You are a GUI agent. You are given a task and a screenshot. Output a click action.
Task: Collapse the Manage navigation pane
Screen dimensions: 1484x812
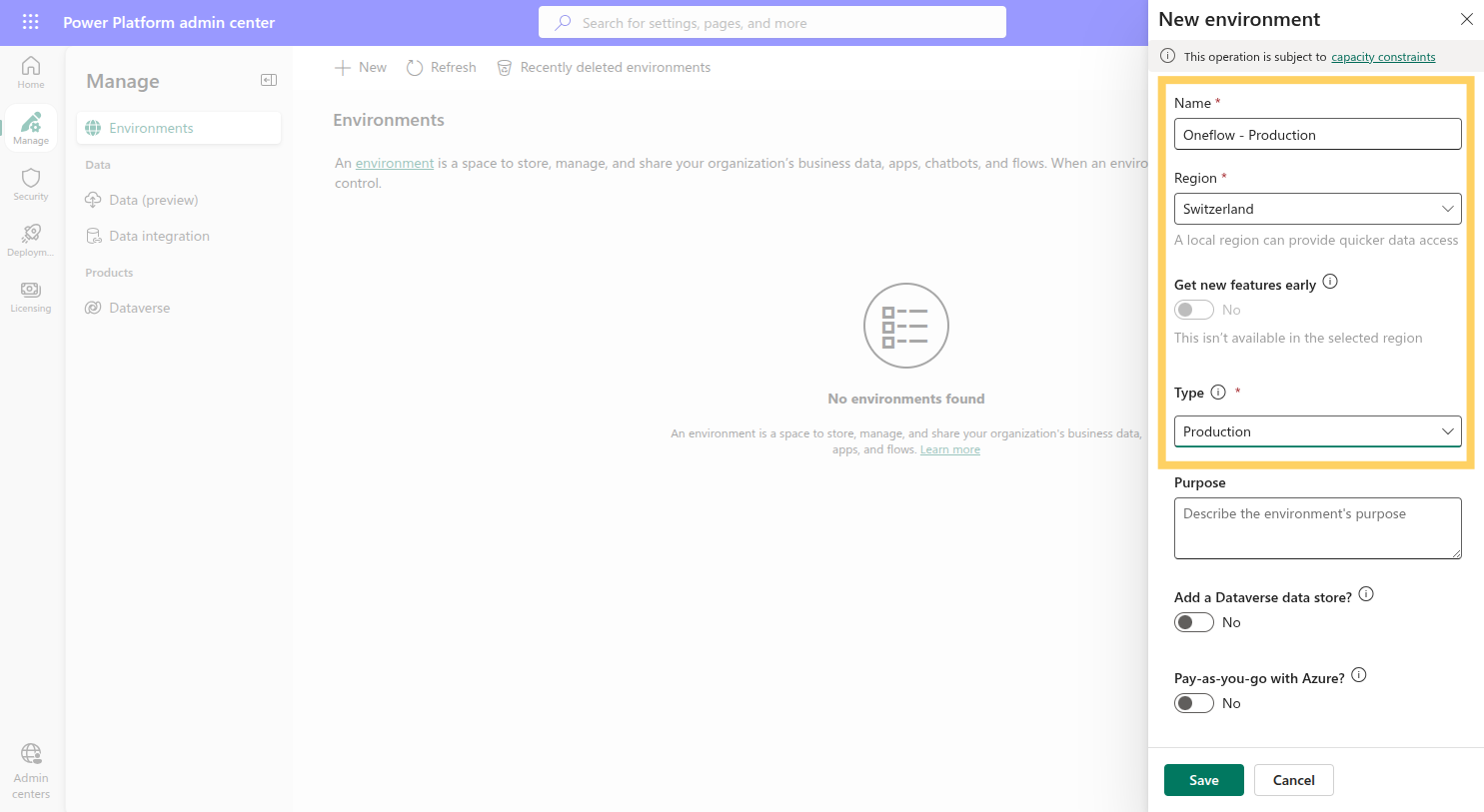pyautogui.click(x=269, y=80)
